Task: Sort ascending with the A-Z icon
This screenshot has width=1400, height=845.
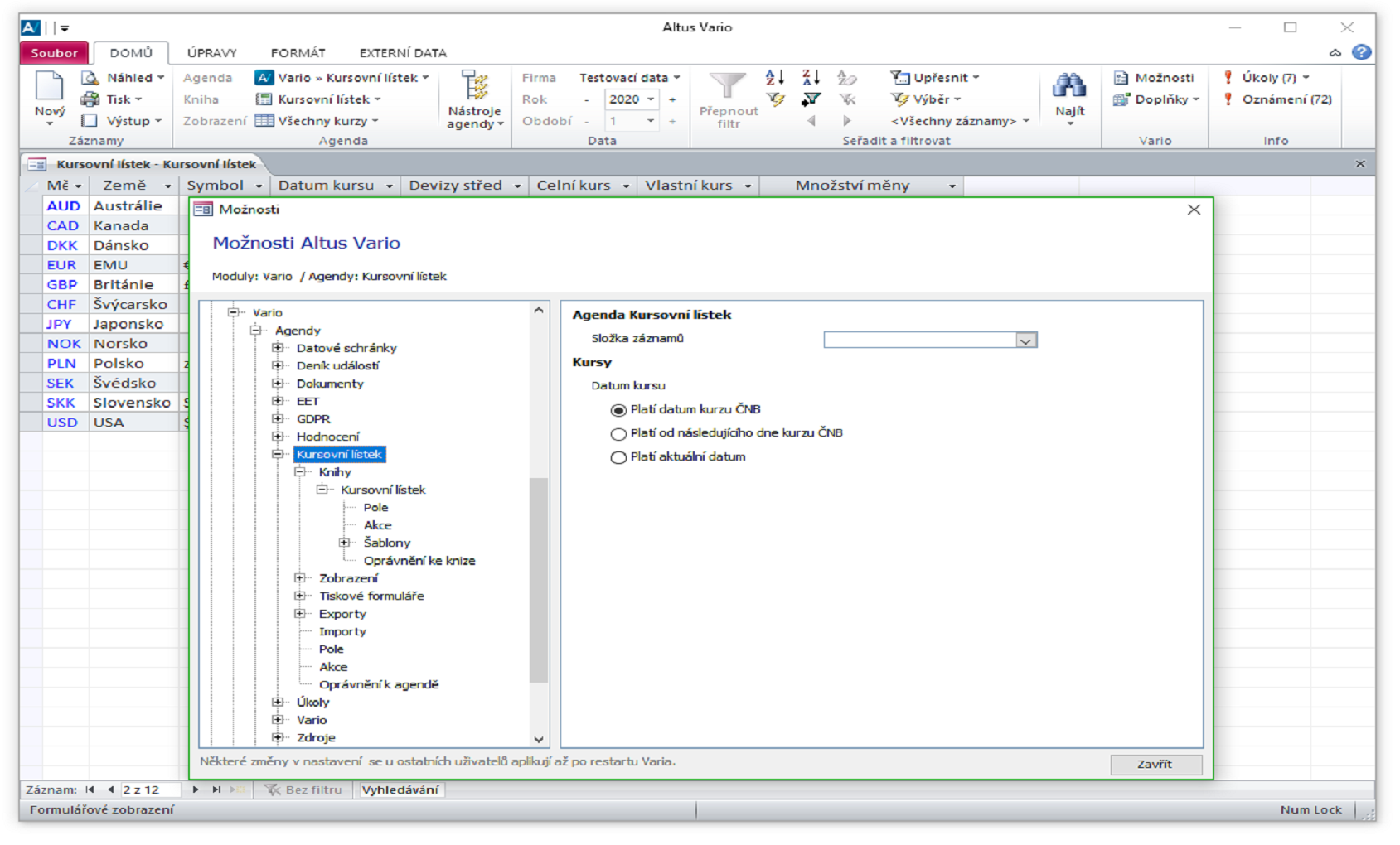Action: [x=775, y=78]
